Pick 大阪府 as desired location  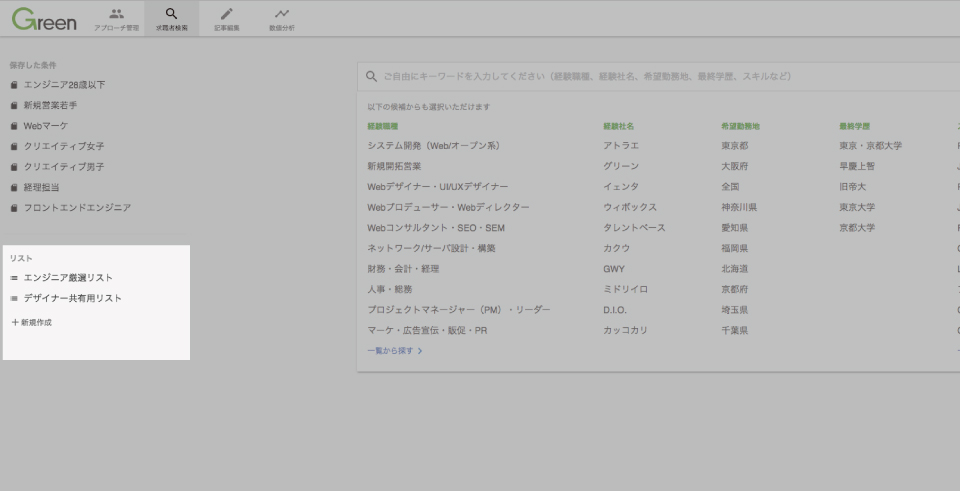point(735,166)
